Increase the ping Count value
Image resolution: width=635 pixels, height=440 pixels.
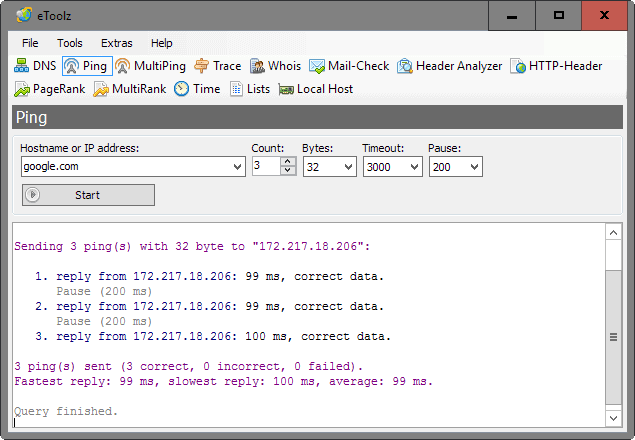[x=288, y=161]
